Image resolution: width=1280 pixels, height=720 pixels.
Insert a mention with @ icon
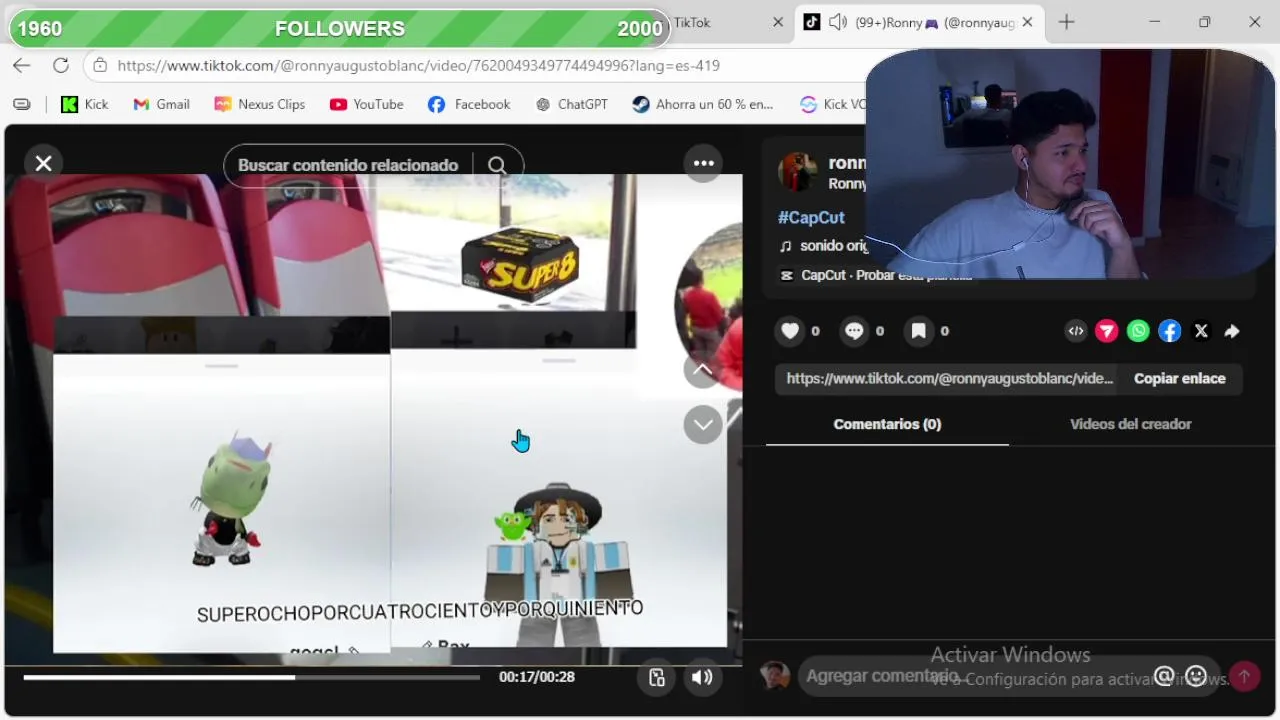click(1163, 677)
